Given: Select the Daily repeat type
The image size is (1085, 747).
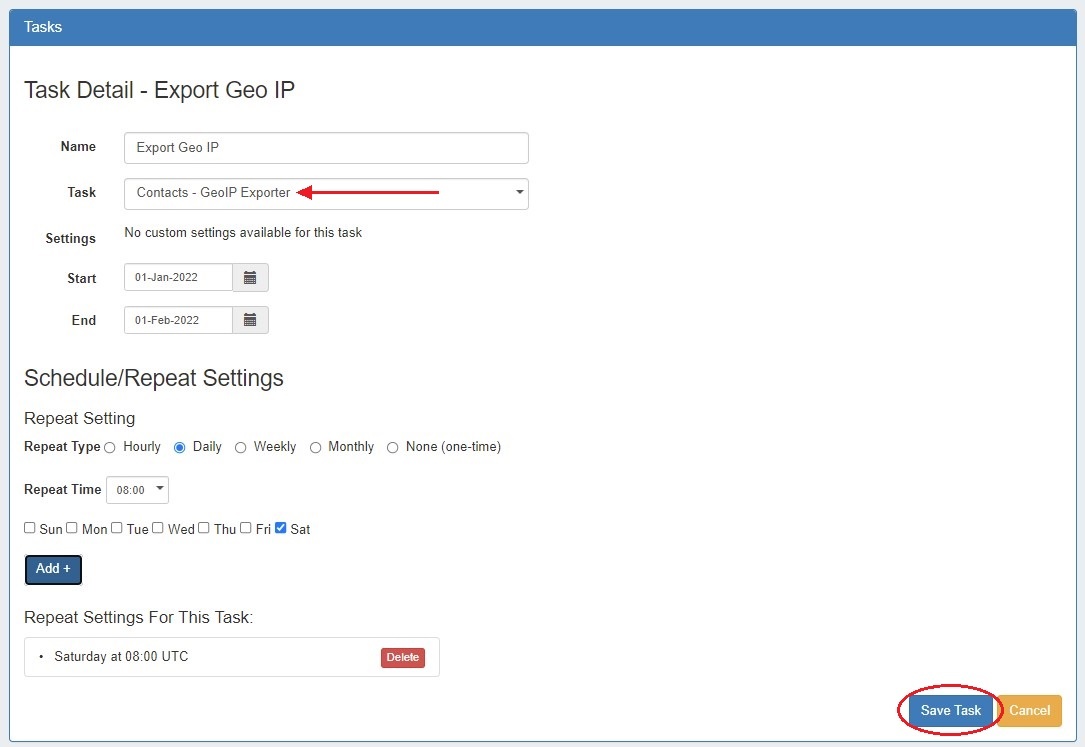Looking at the screenshot, I should (180, 448).
